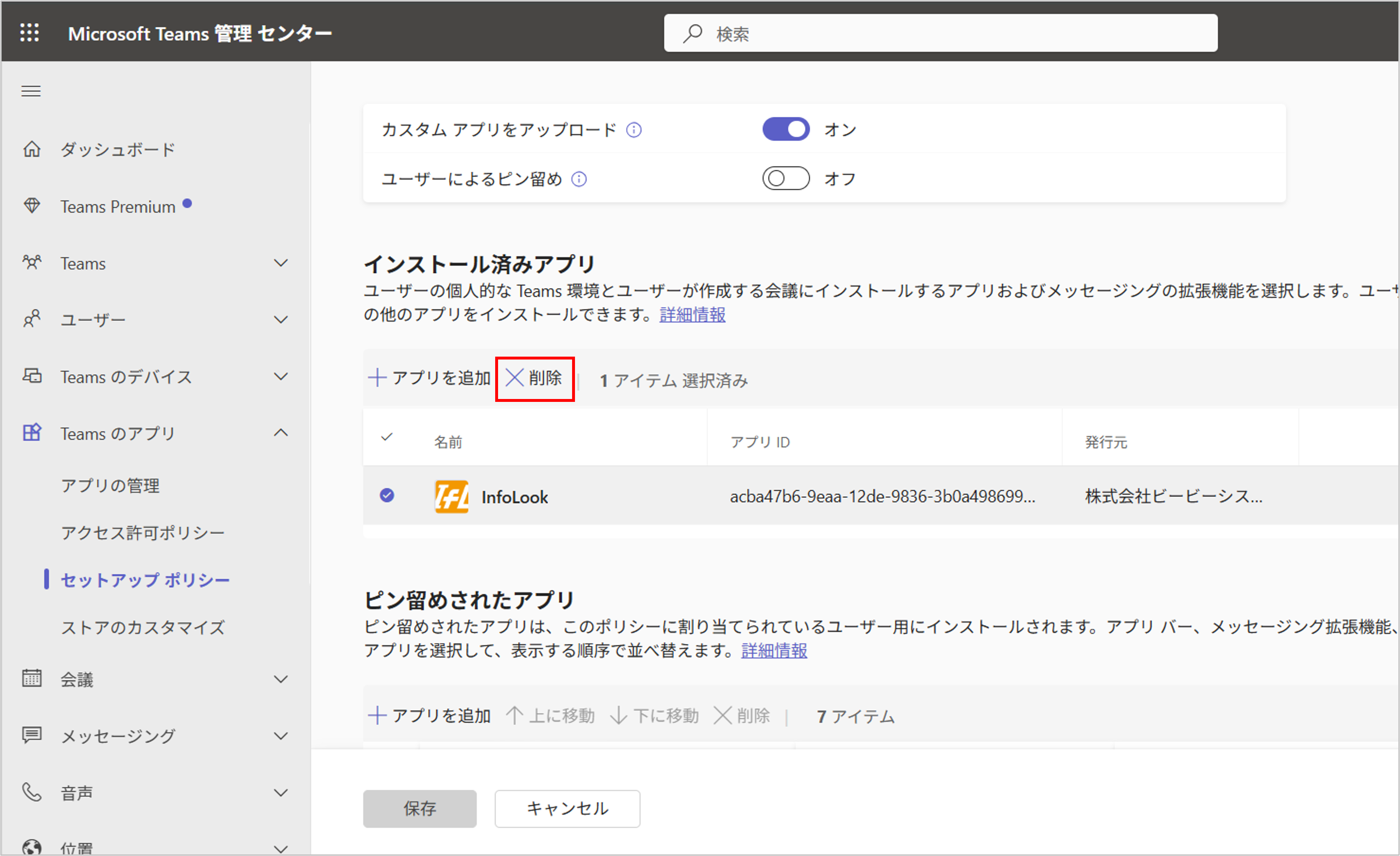Open the app launcher waffle icon
The height and width of the screenshot is (856, 1400).
click(30, 33)
